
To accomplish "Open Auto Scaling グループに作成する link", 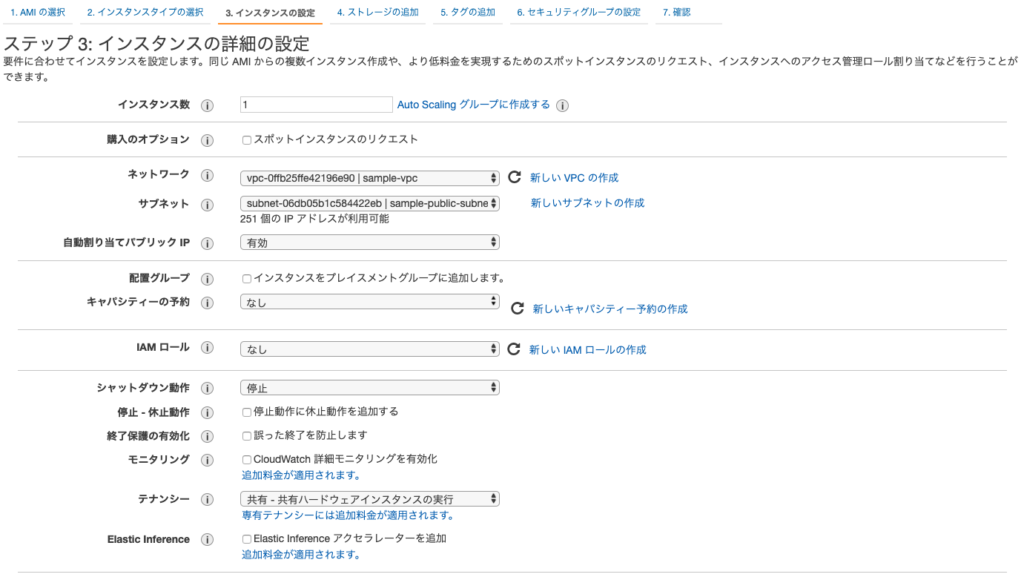I will 473,104.
